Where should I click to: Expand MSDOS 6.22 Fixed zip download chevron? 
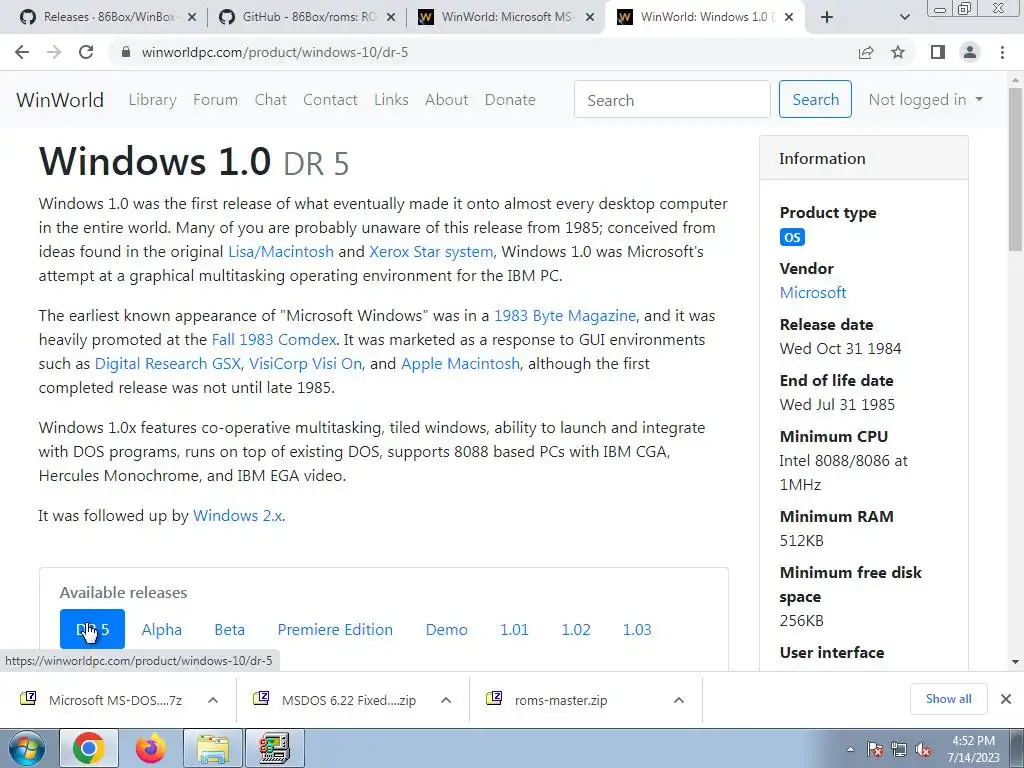[x=446, y=700]
